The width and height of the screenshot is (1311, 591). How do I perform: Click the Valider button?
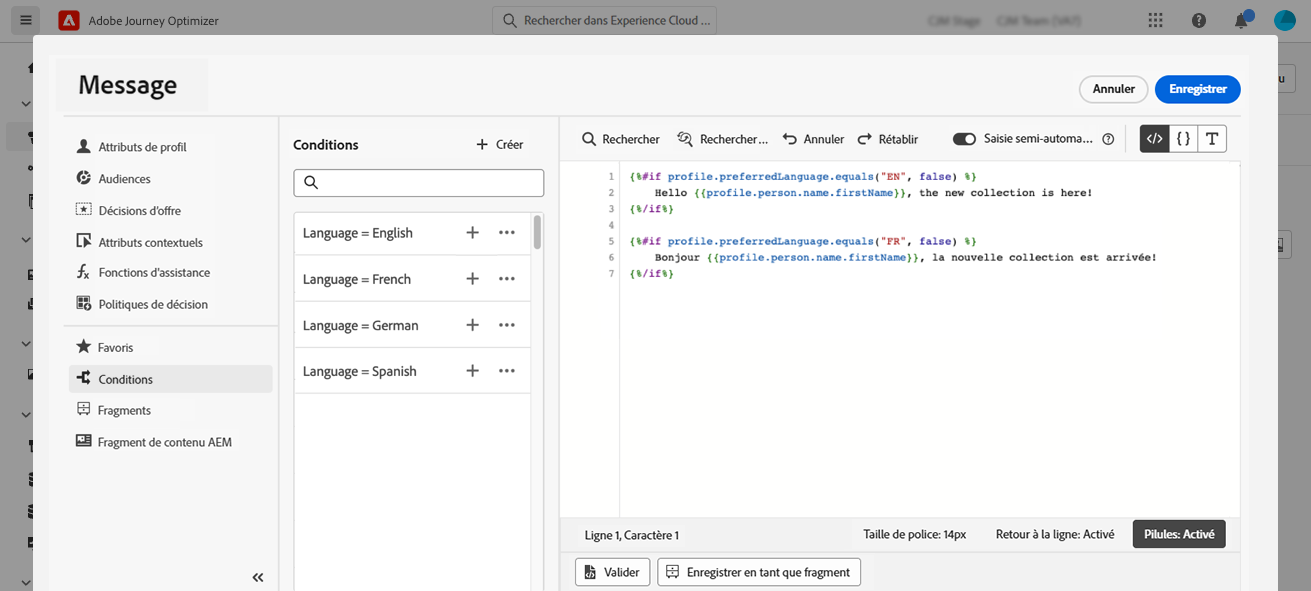pyautogui.click(x=612, y=572)
